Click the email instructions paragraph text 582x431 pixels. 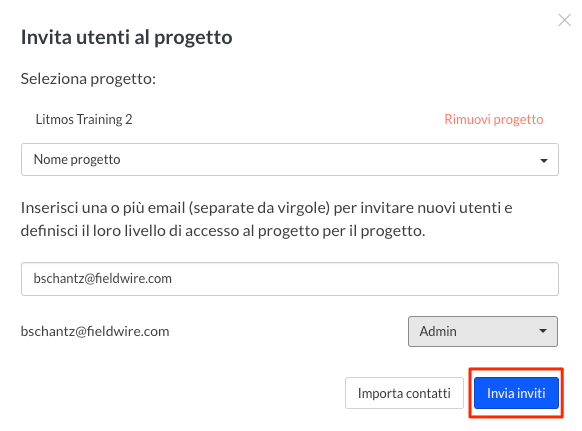(x=267, y=219)
